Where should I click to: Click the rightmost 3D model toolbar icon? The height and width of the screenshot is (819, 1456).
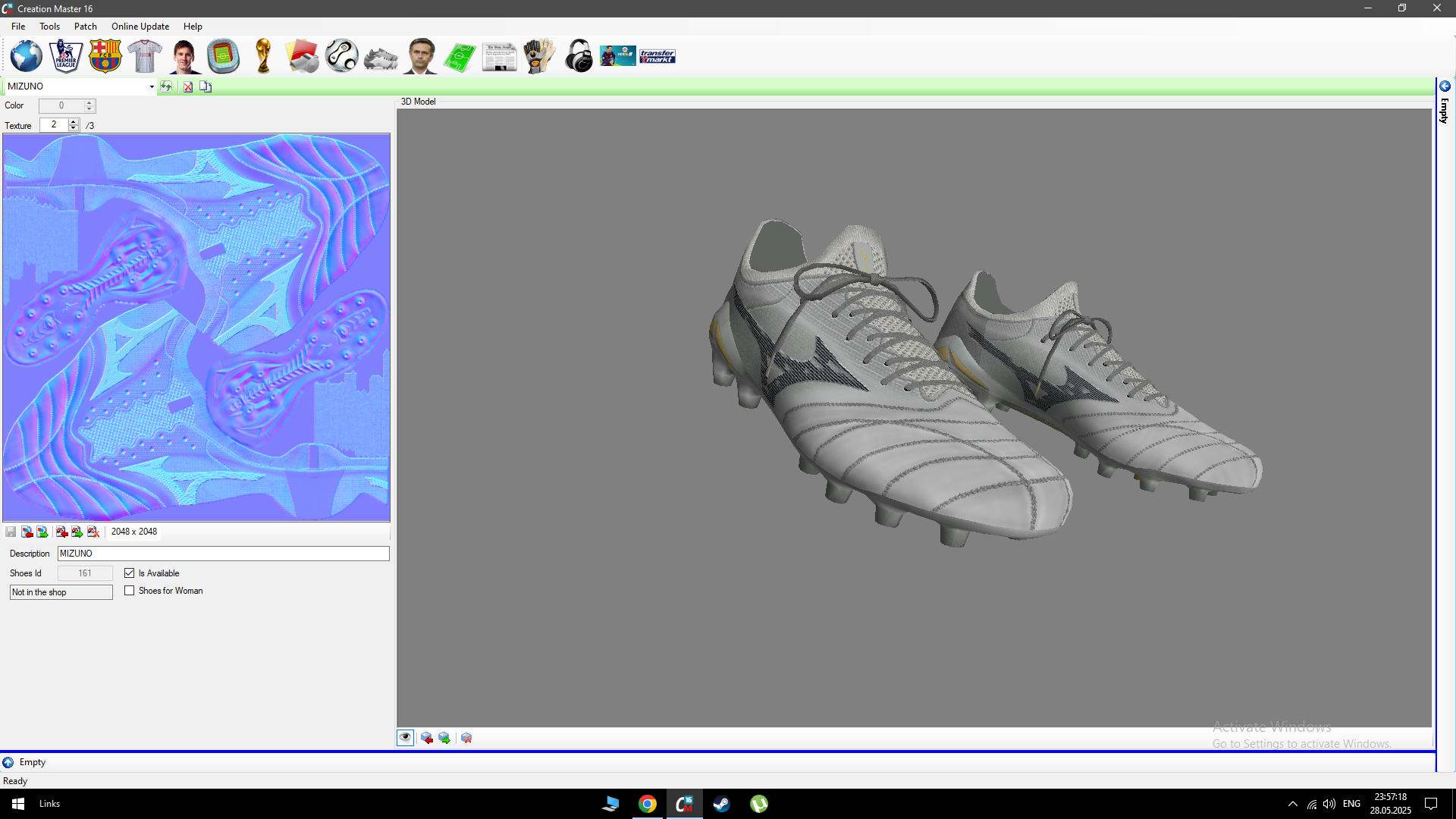[466, 738]
